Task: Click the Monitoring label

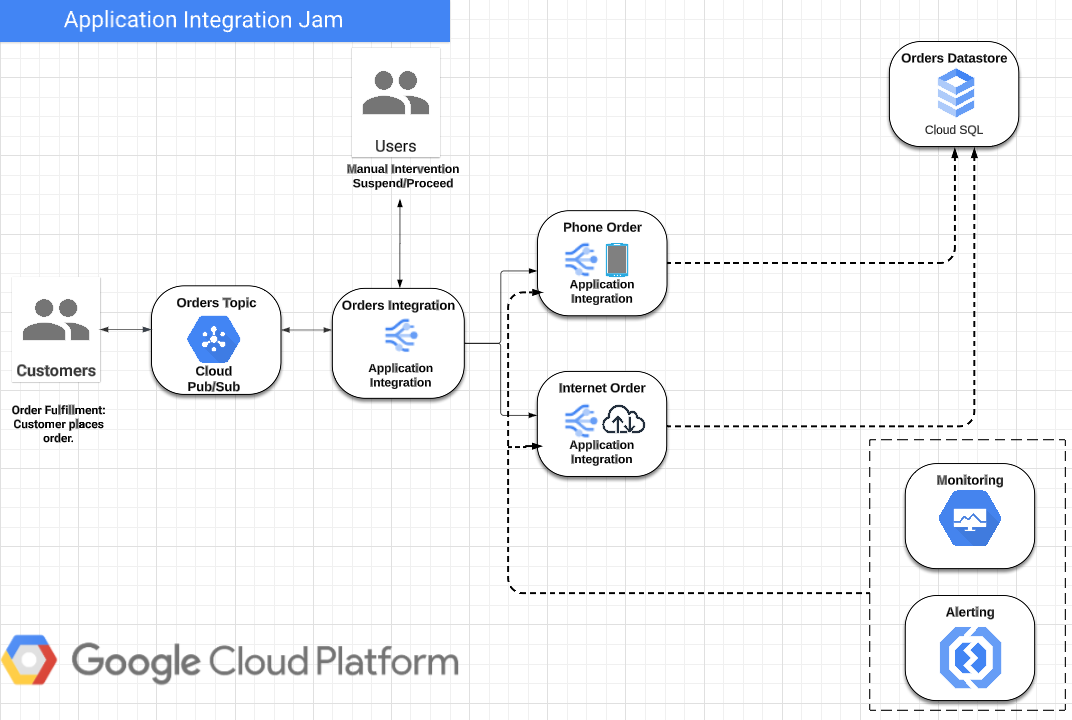Action: pos(969,480)
